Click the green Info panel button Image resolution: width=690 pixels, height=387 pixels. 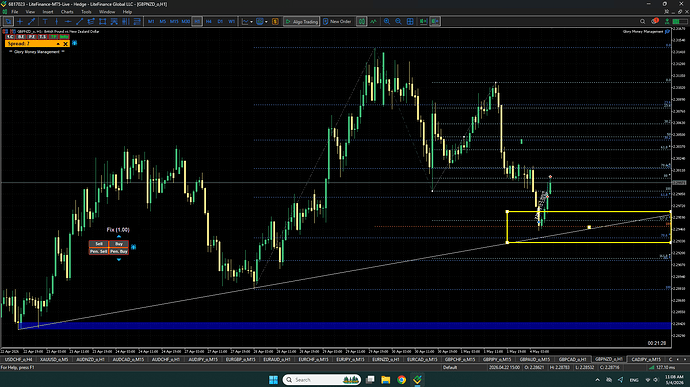pyautogui.click(x=64, y=37)
